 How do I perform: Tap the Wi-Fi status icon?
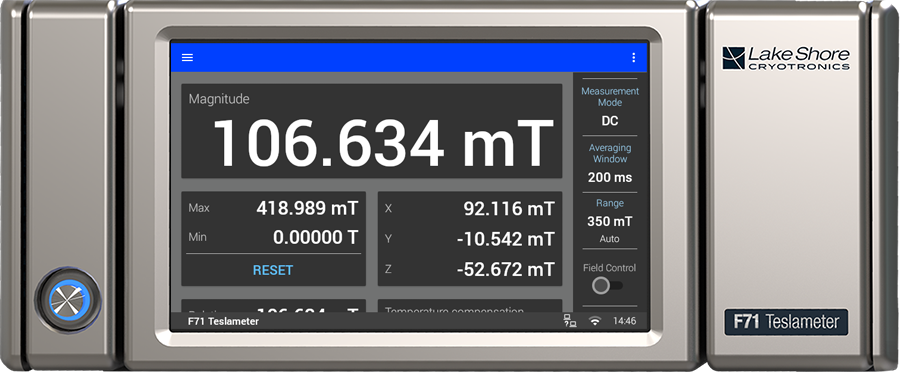click(x=595, y=321)
